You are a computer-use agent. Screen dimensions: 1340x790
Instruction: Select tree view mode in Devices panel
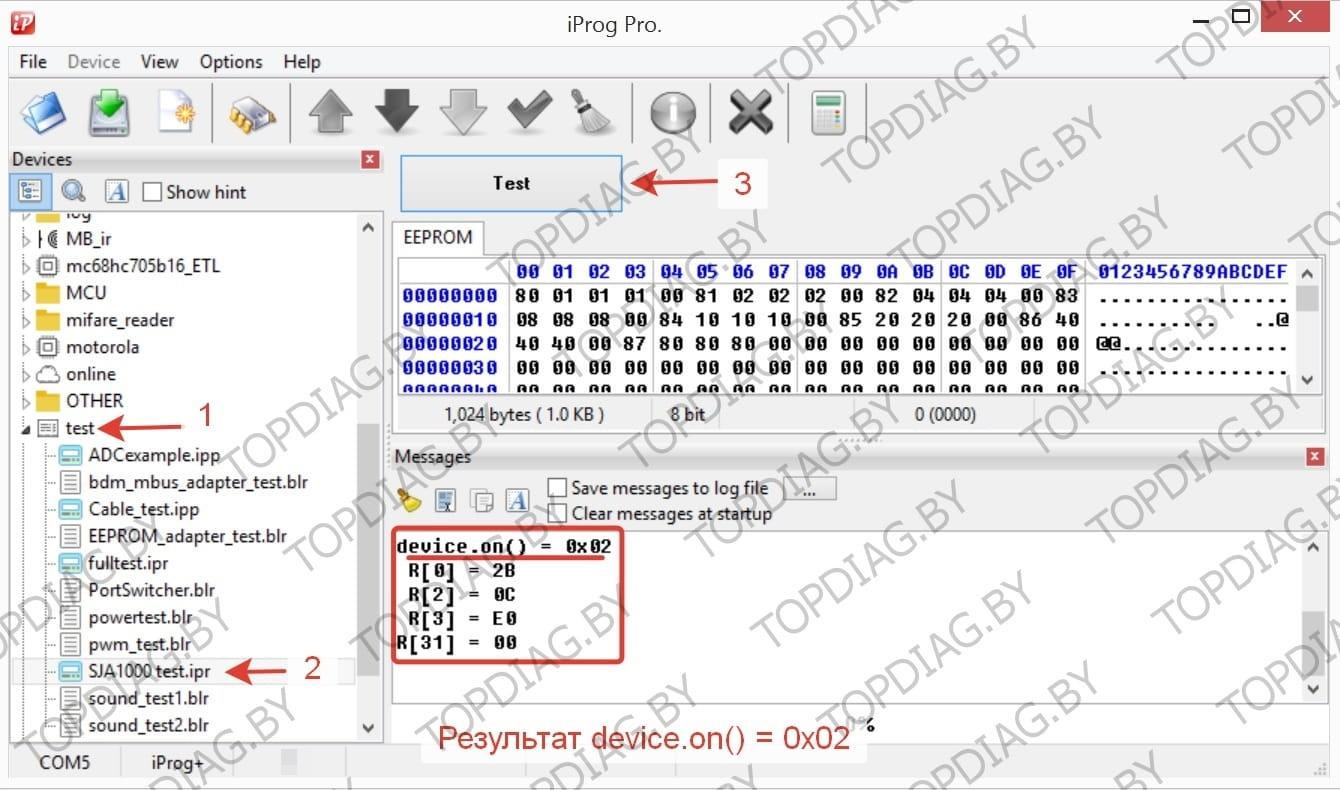click(30, 191)
